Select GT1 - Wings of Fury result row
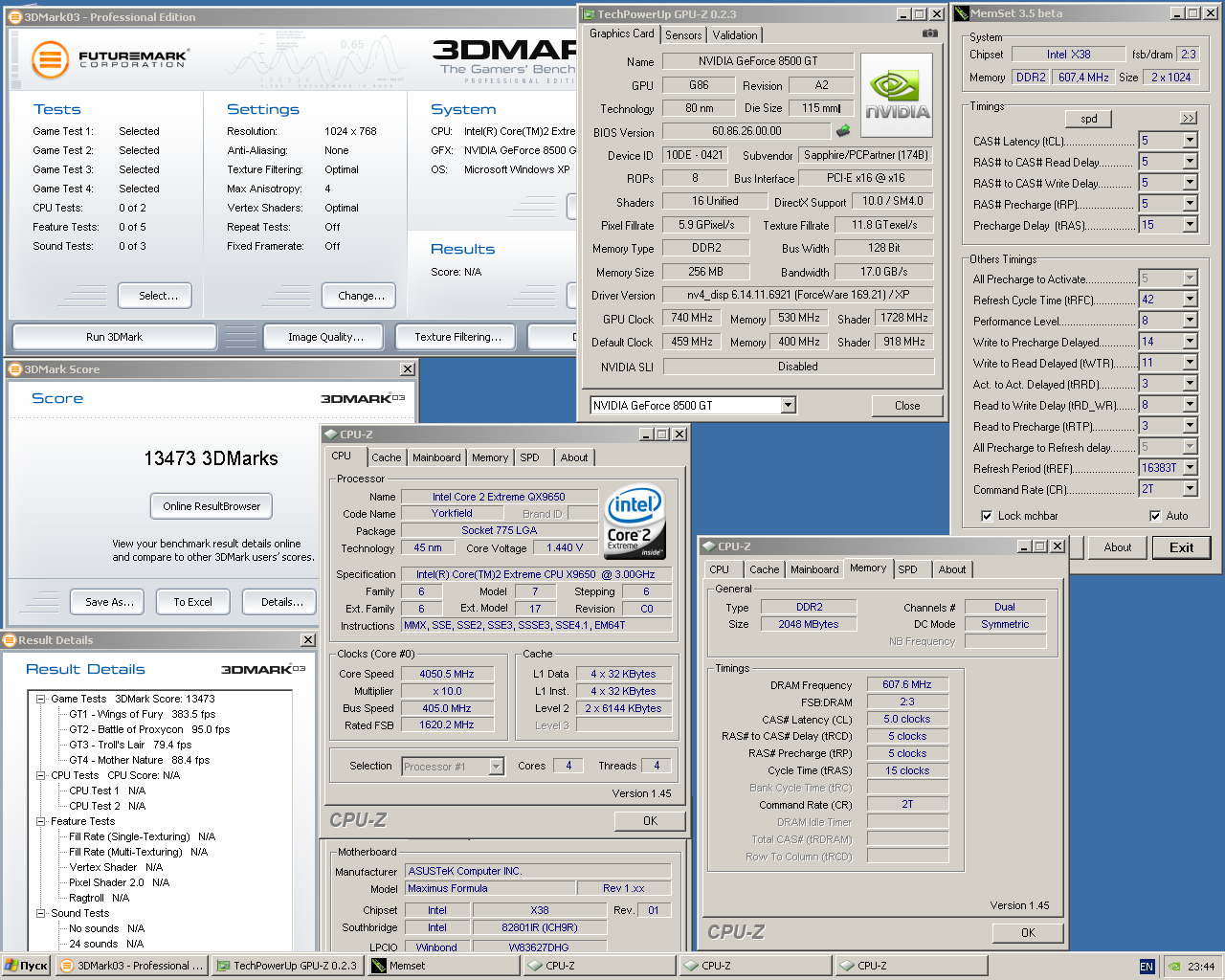Viewport: 1225px width, 980px height. pos(143,714)
